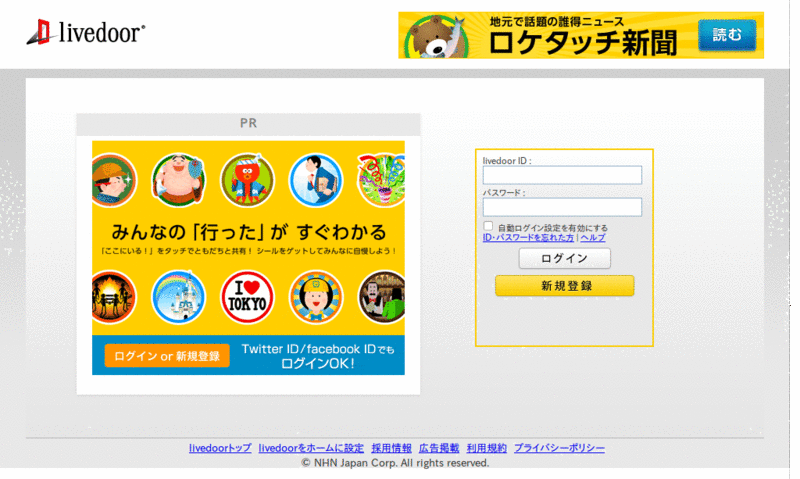
Task: Select the bartender sticker icon
Action: [x=382, y=297]
